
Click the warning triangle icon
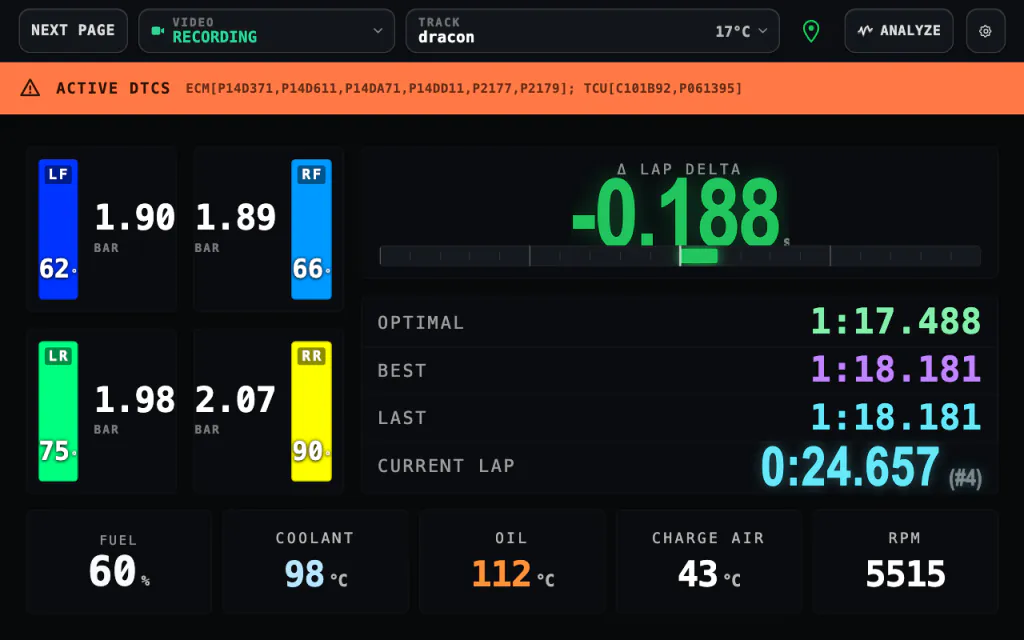(30, 88)
